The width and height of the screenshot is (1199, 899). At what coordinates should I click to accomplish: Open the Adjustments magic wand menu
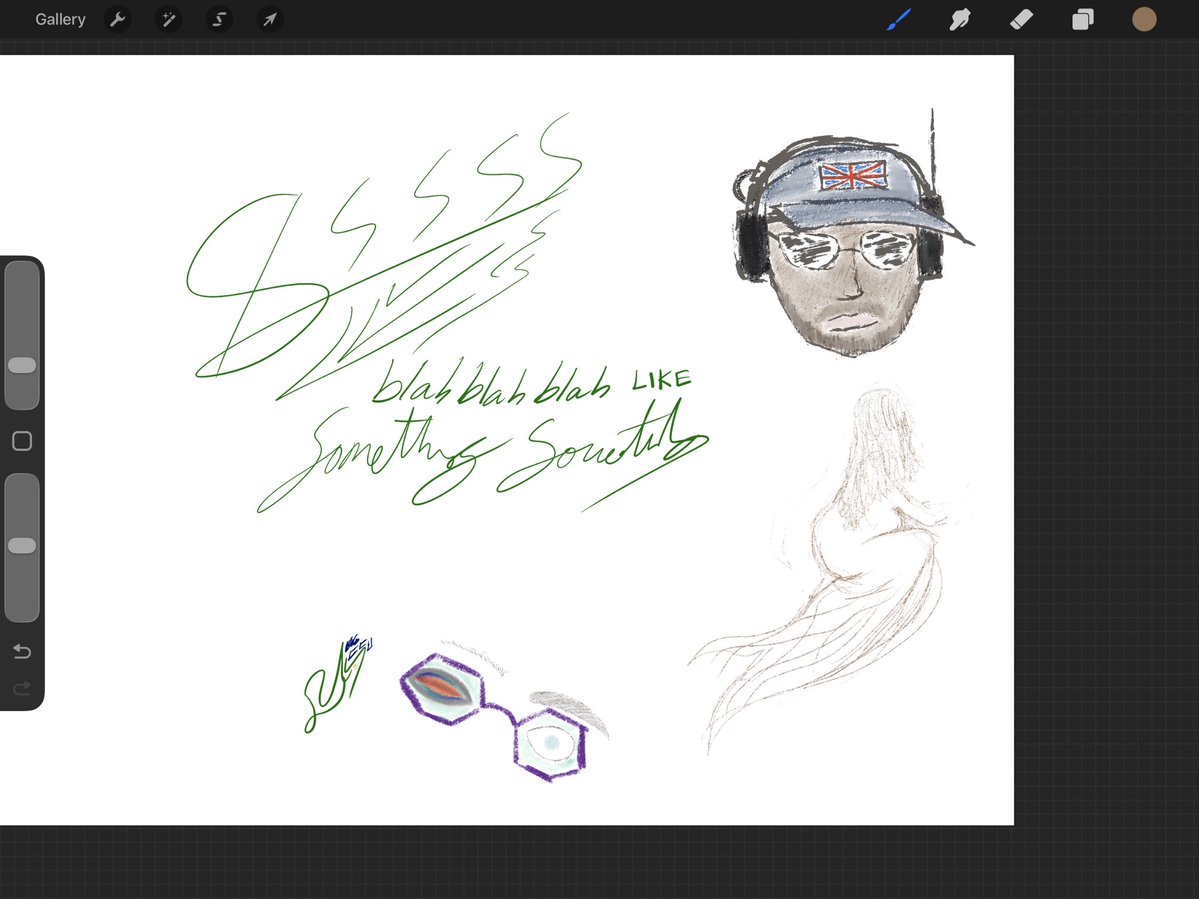[x=168, y=19]
